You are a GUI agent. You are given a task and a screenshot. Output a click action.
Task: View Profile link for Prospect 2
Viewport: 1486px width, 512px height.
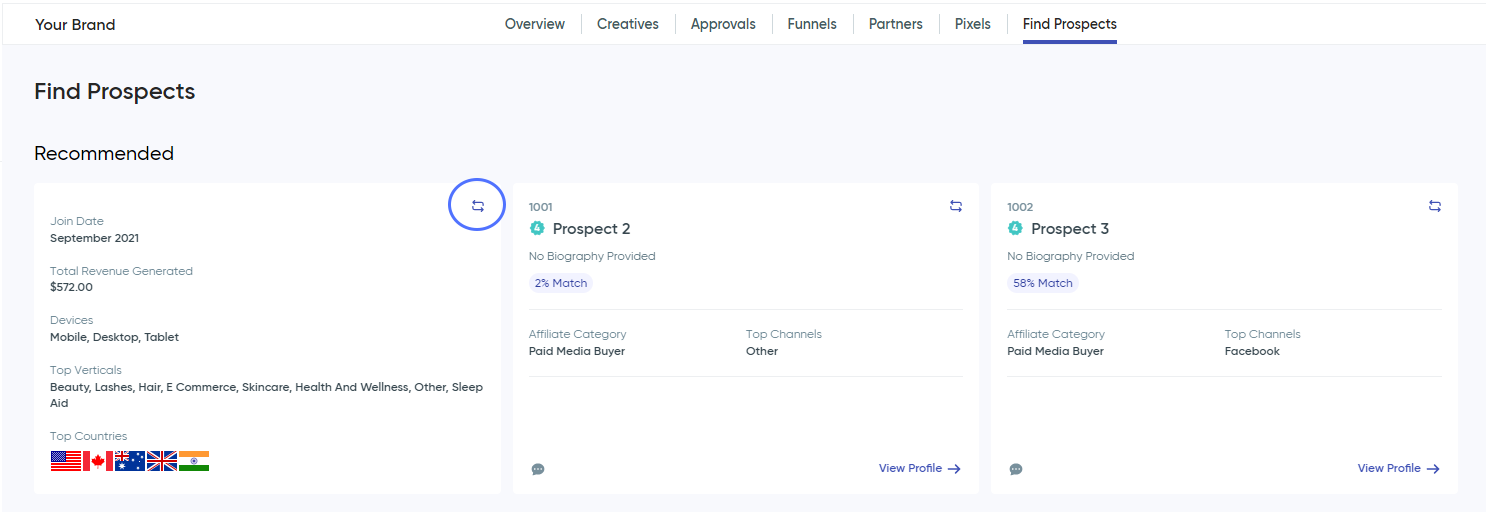click(920, 468)
